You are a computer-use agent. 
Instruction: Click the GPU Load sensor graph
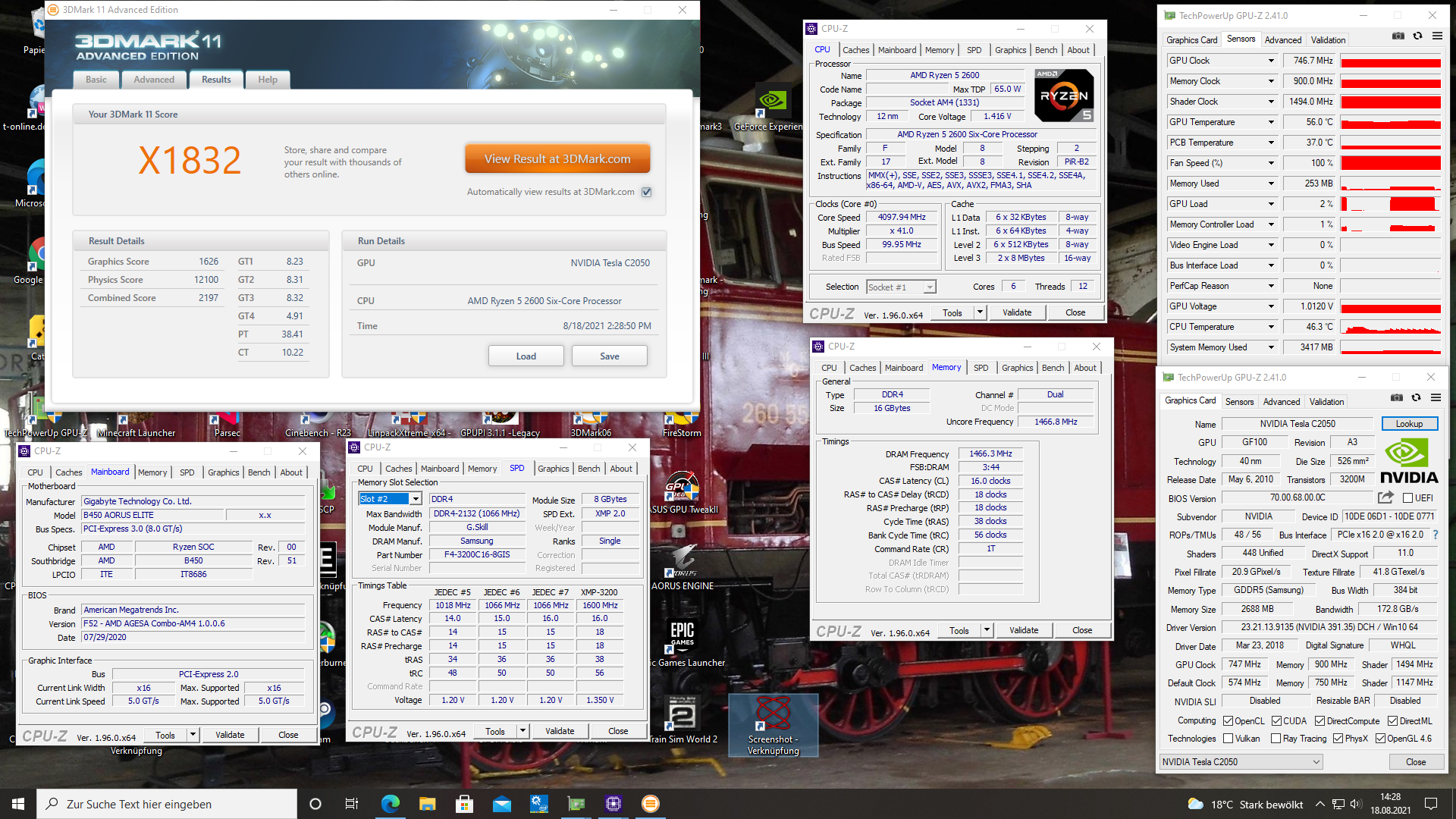1390,204
